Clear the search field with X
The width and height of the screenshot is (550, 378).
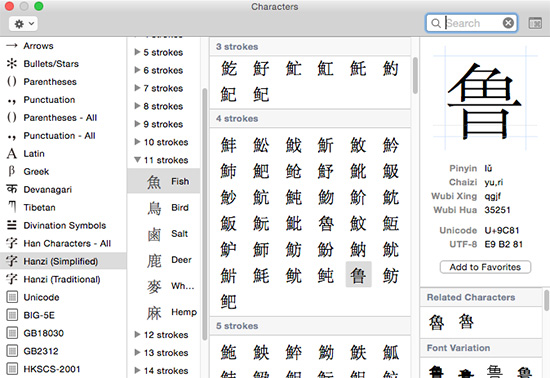(x=508, y=23)
